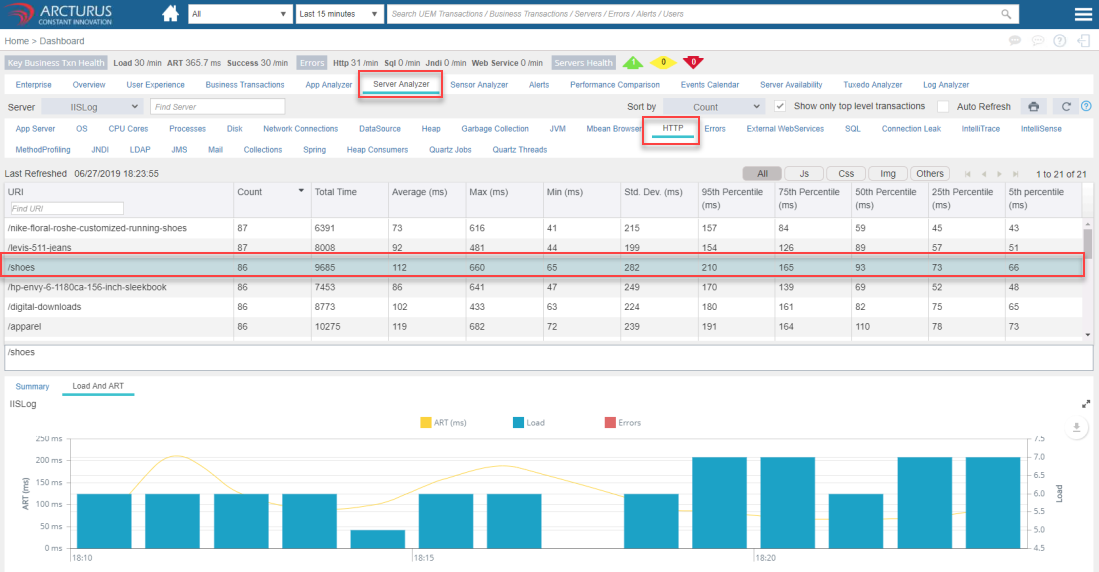The image size is (1099, 572).
Task: Click the Home icon in the header
Action: coord(170,14)
